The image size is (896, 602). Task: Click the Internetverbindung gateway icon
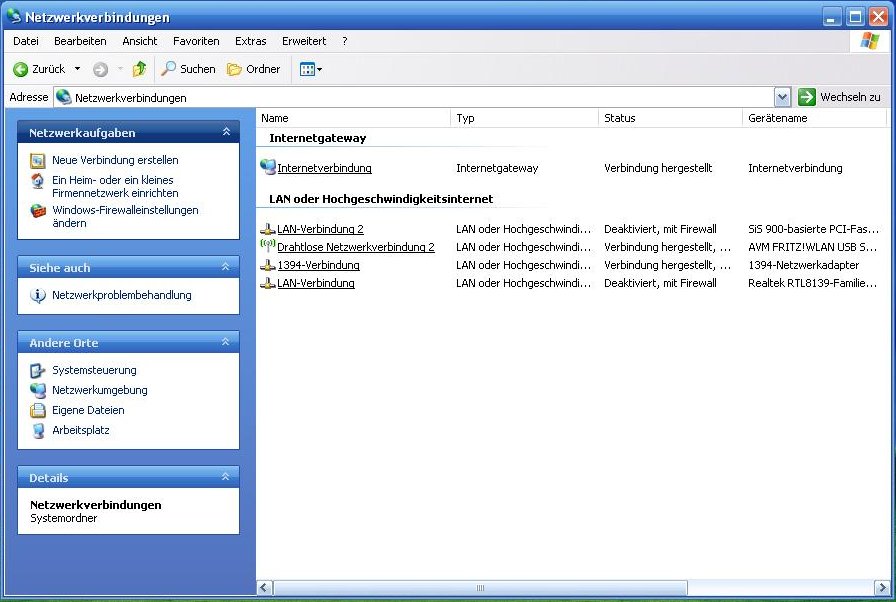click(267, 167)
